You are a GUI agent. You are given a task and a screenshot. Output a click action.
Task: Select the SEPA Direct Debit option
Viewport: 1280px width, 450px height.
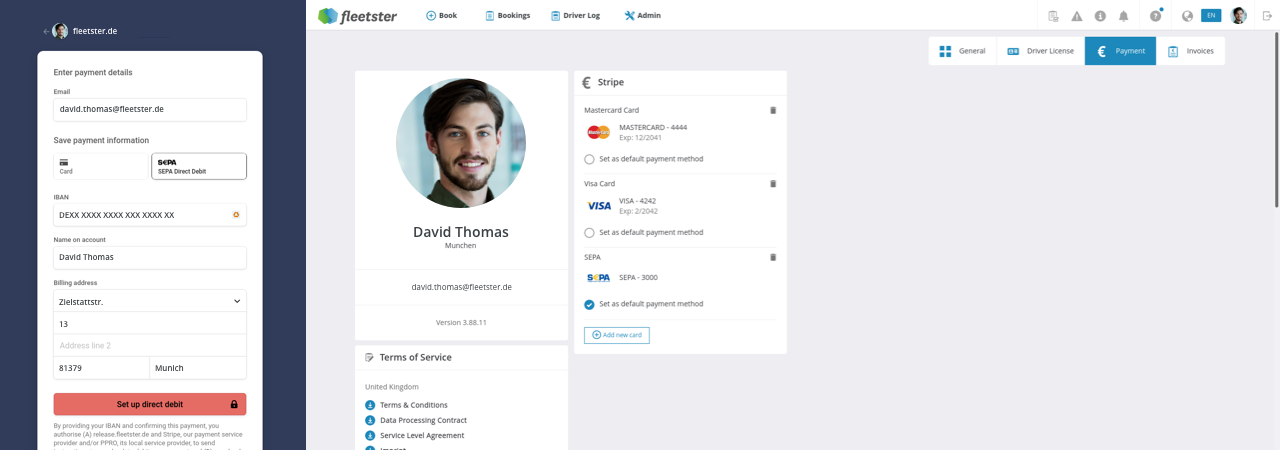199,166
